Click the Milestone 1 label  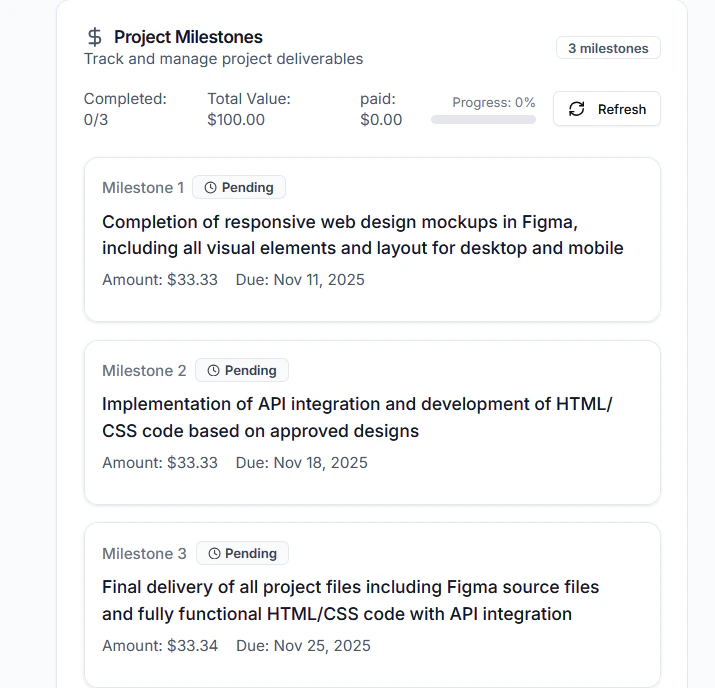pyautogui.click(x=143, y=188)
